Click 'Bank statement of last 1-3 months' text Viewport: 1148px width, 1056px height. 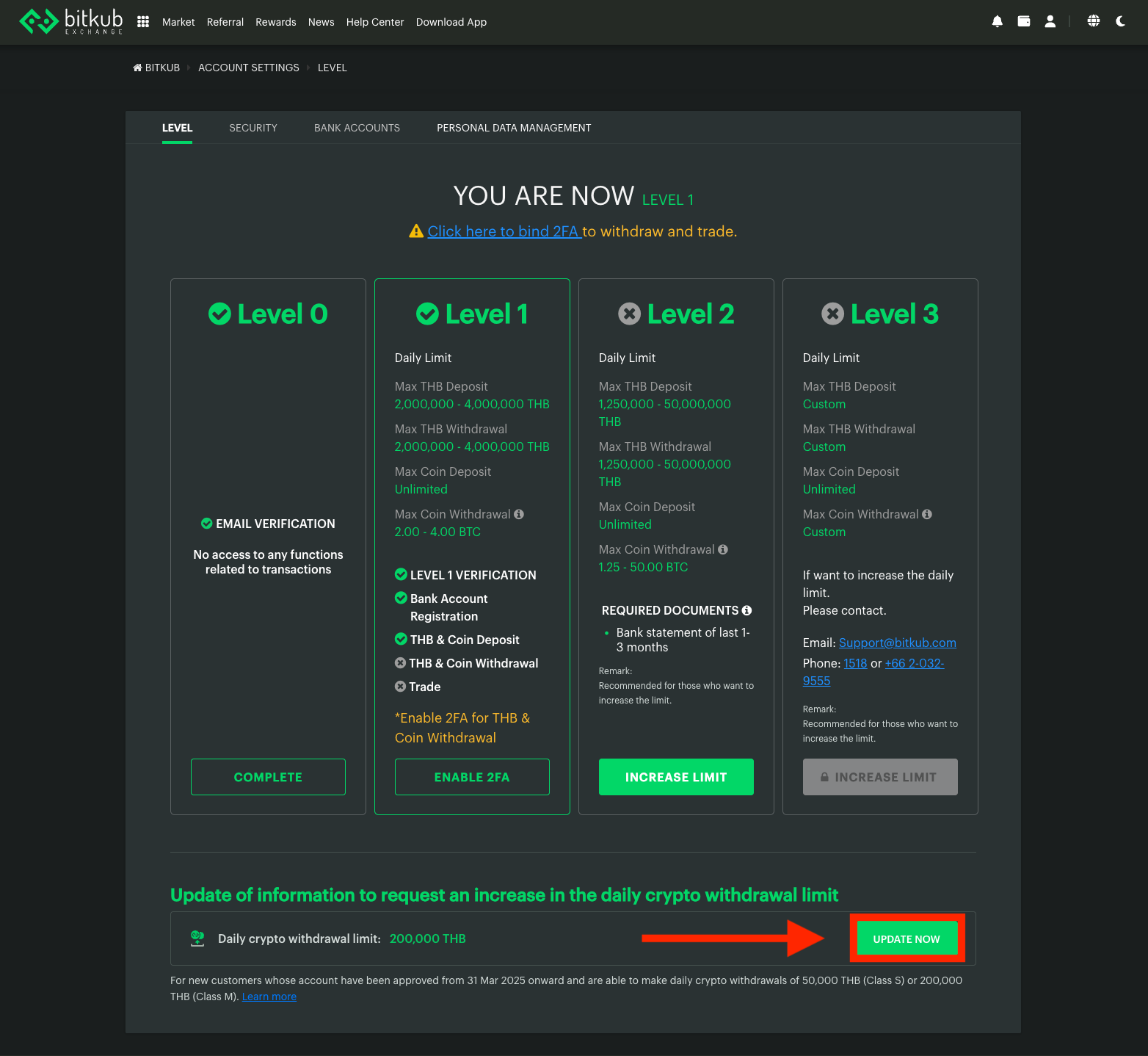pos(683,640)
